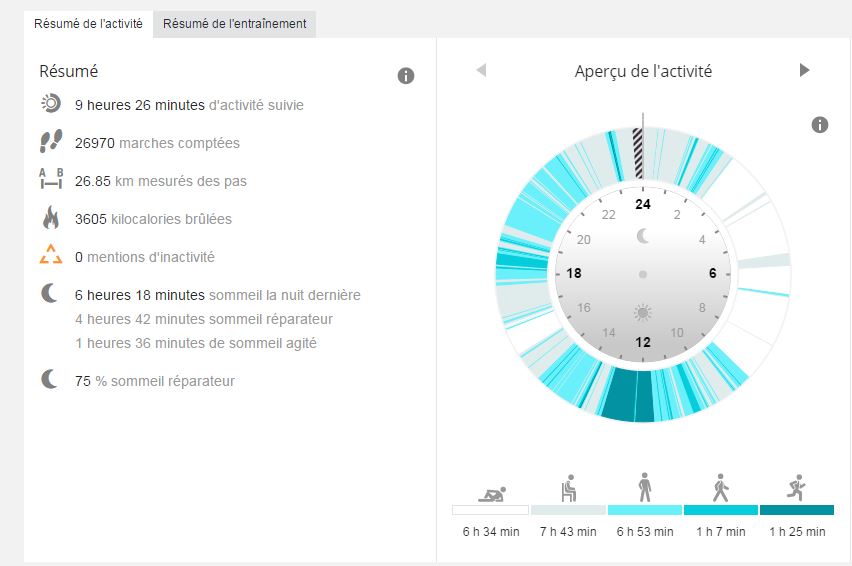This screenshot has height=566, width=852.
Task: Click the lying down activity icon
Action: (490, 492)
